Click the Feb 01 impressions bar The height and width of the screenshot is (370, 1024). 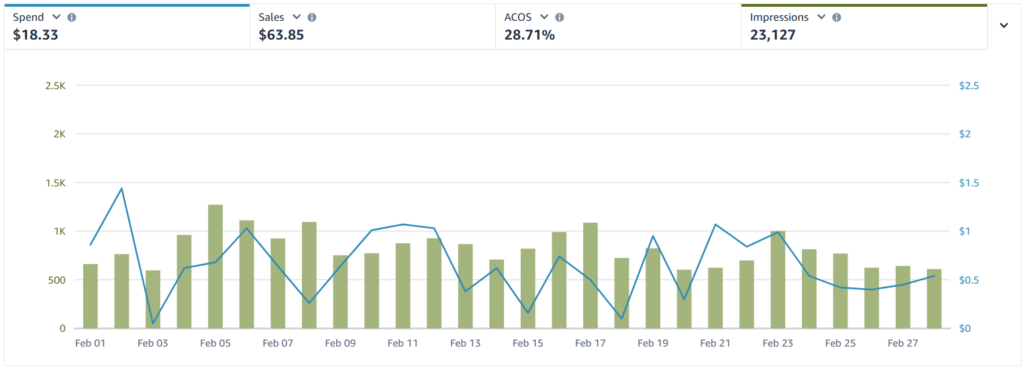coord(90,296)
